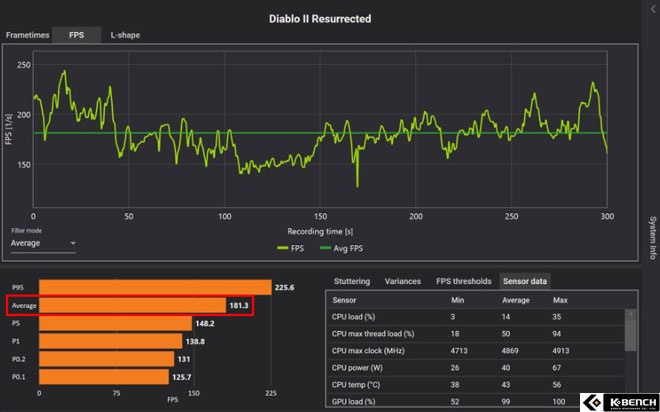Screen dimensions: 660x412
Task: Click the Min column header
Action: point(457,300)
